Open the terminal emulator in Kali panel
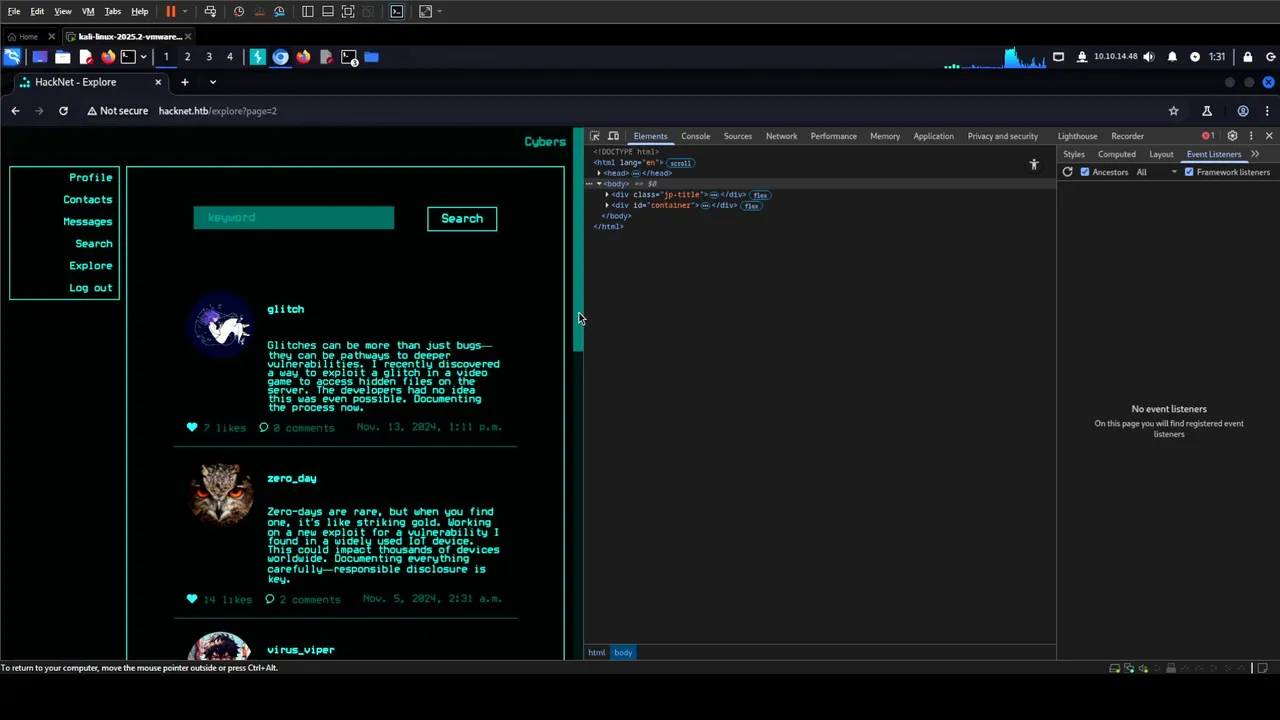 pyautogui.click(x=128, y=57)
